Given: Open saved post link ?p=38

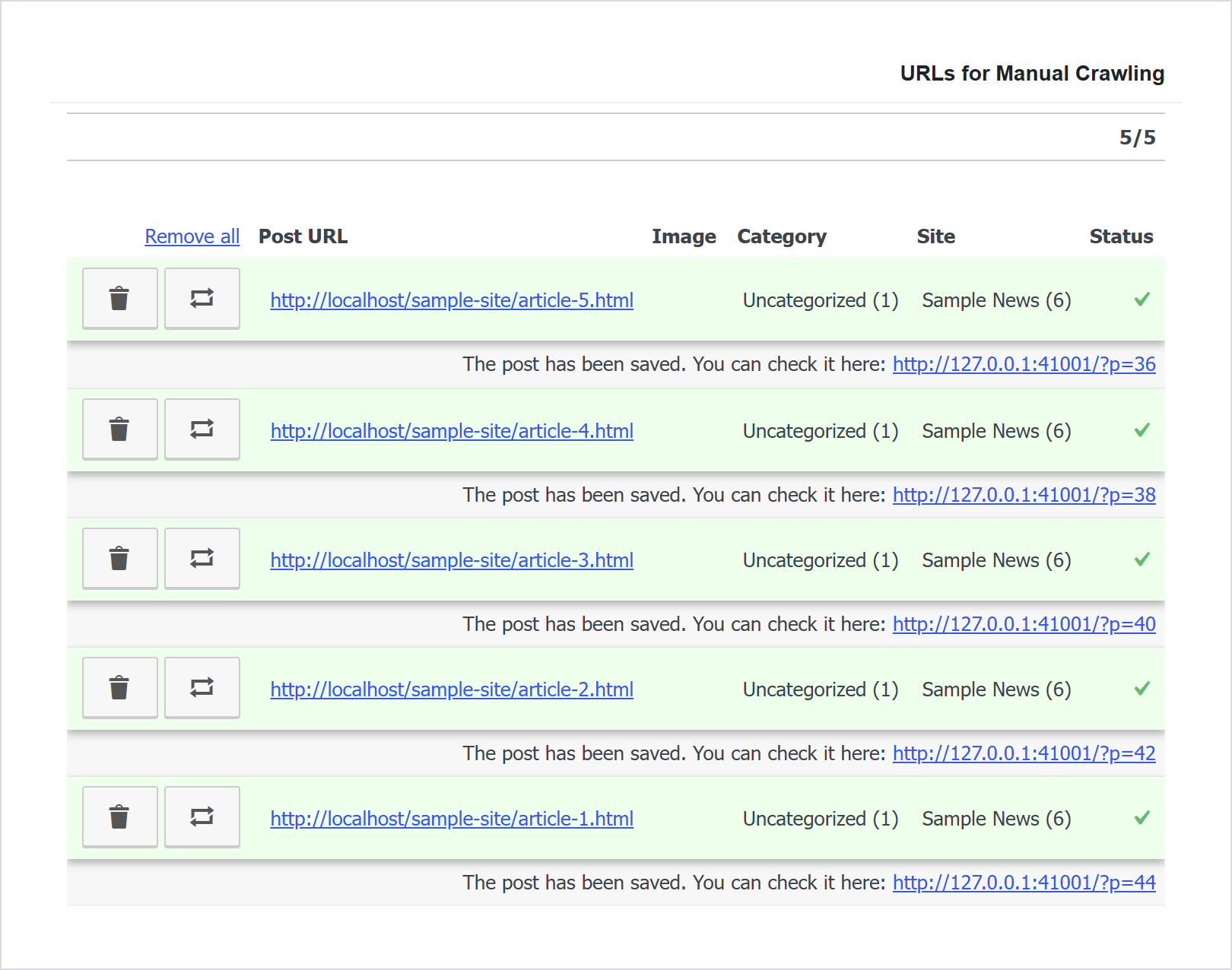Looking at the screenshot, I should coord(1024,495).
